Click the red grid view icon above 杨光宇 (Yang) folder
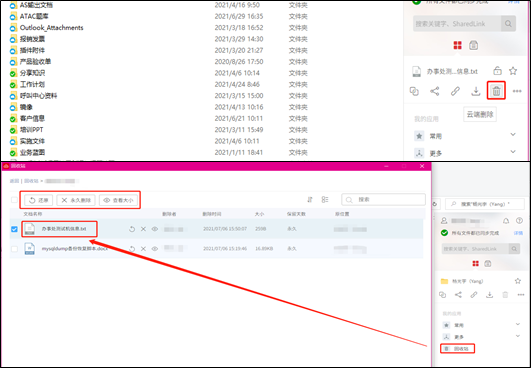 coord(476,263)
